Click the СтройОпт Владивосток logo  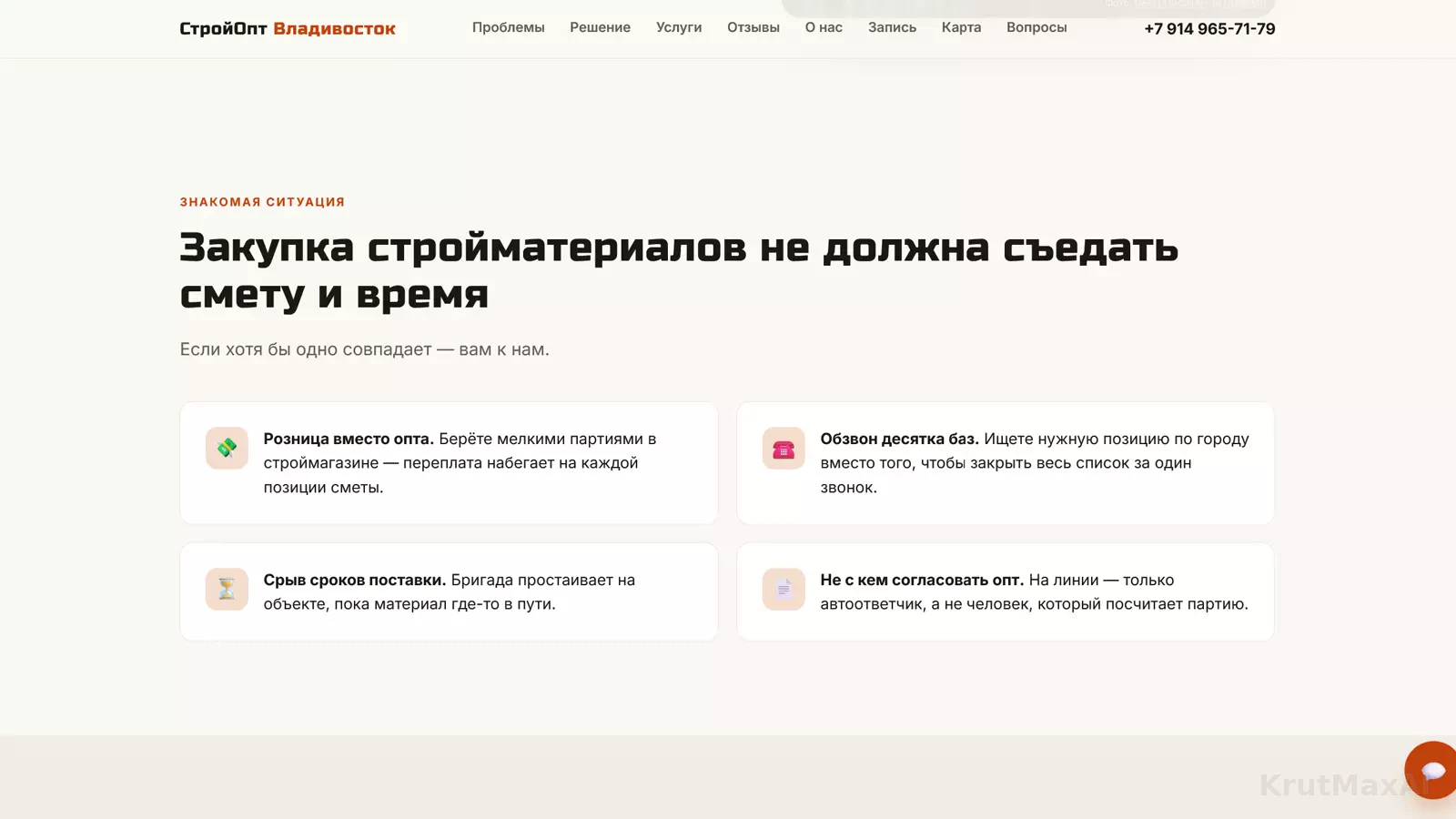[288, 28]
